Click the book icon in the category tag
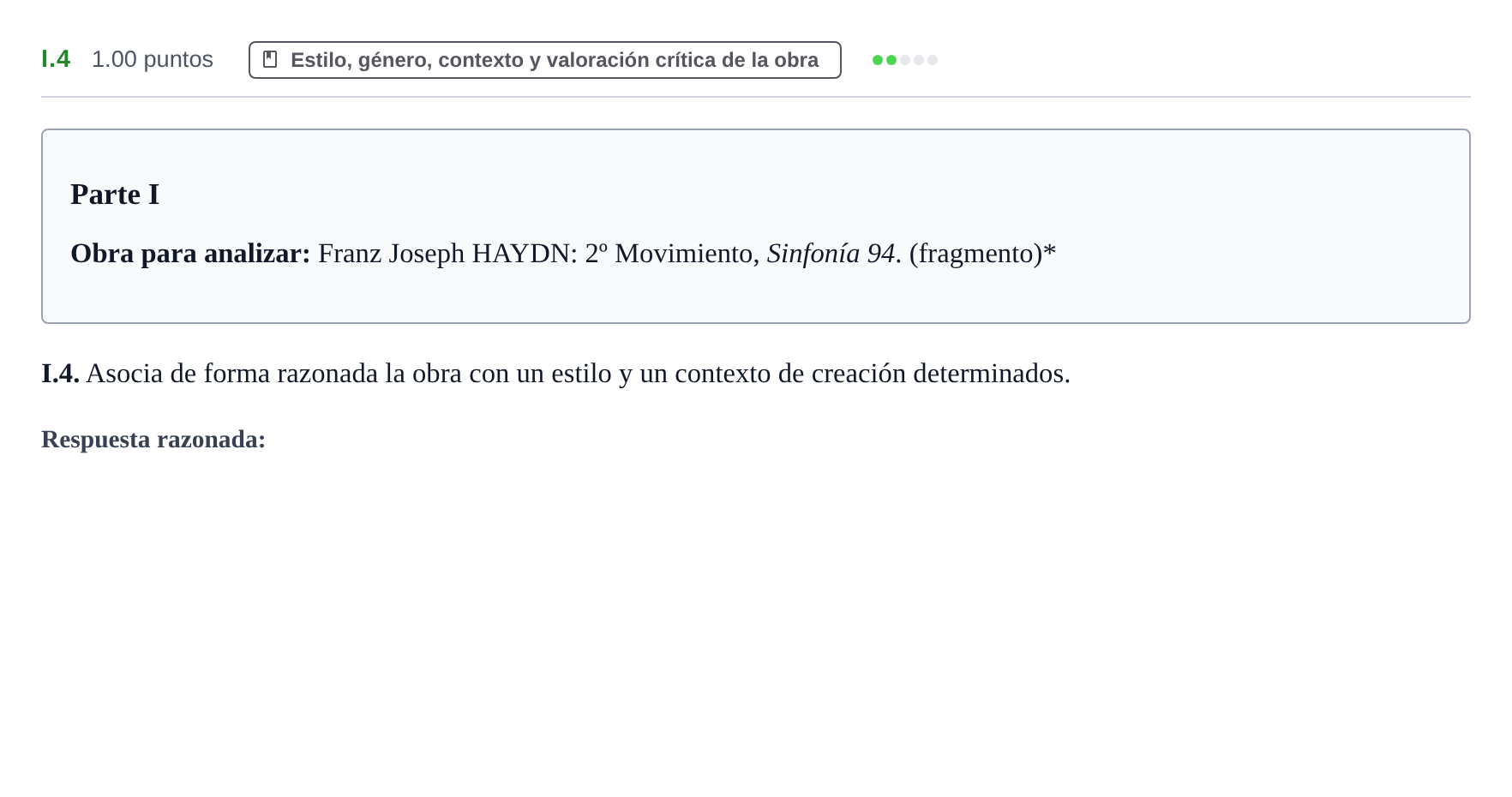Viewport: 1512px width, 797px height. pos(270,59)
